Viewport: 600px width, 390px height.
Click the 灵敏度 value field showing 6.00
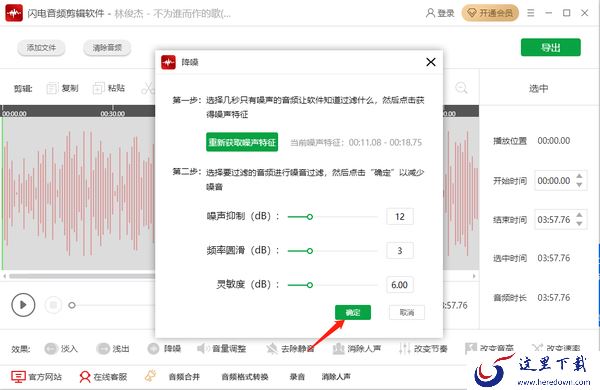pos(400,285)
